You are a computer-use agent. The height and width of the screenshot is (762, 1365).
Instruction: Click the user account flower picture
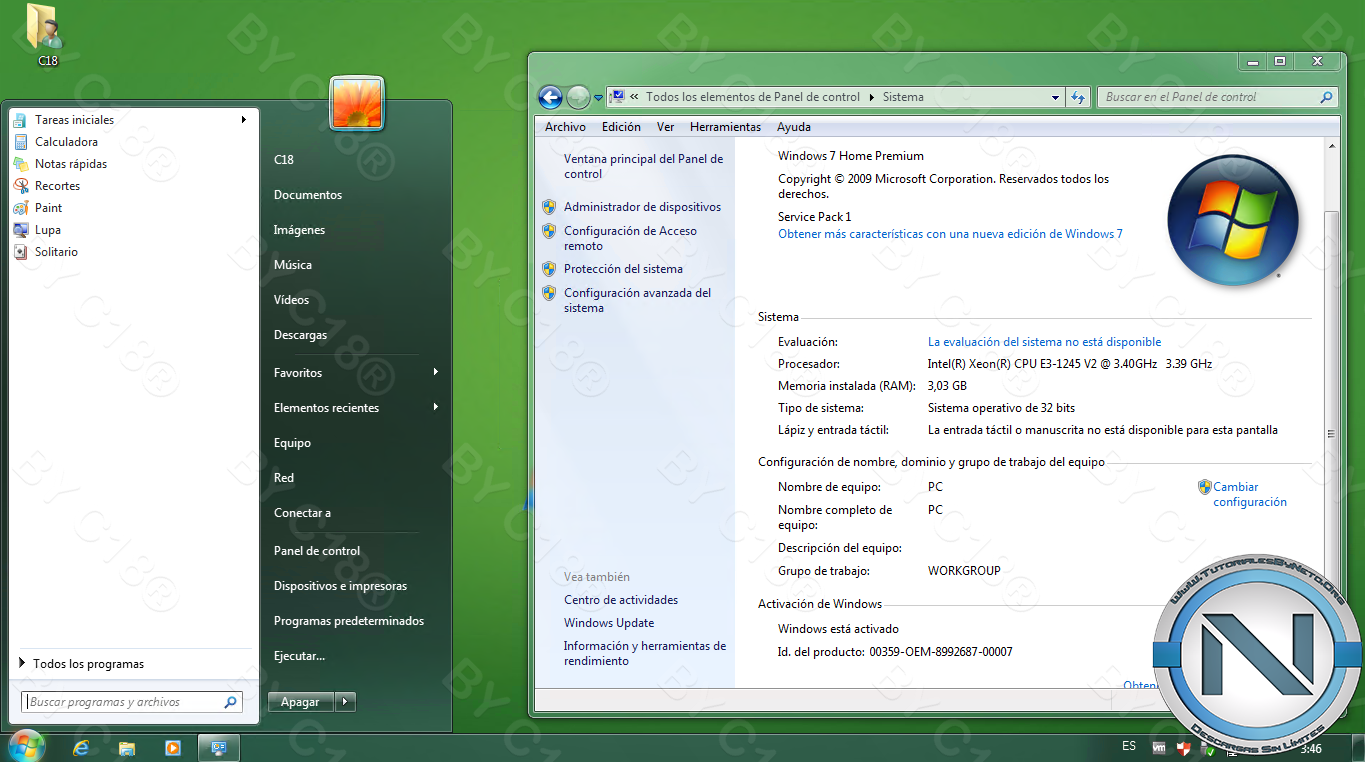click(x=357, y=103)
